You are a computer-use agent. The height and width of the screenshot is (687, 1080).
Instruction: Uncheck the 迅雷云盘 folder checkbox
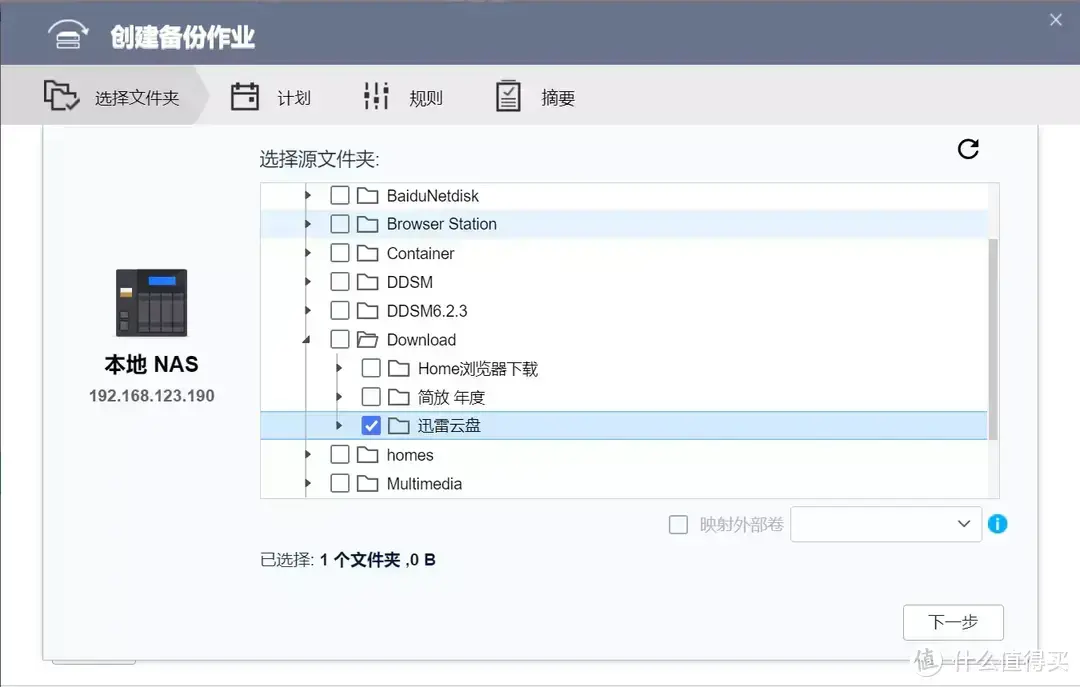(x=371, y=425)
